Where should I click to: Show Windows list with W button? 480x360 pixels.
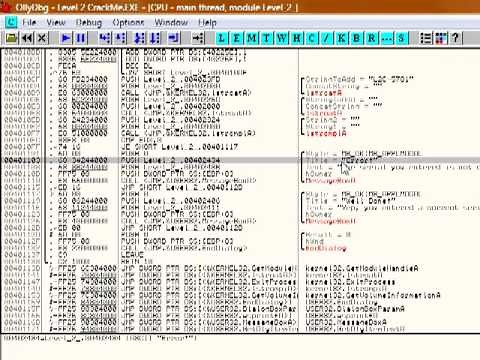pyautogui.click(x=281, y=38)
